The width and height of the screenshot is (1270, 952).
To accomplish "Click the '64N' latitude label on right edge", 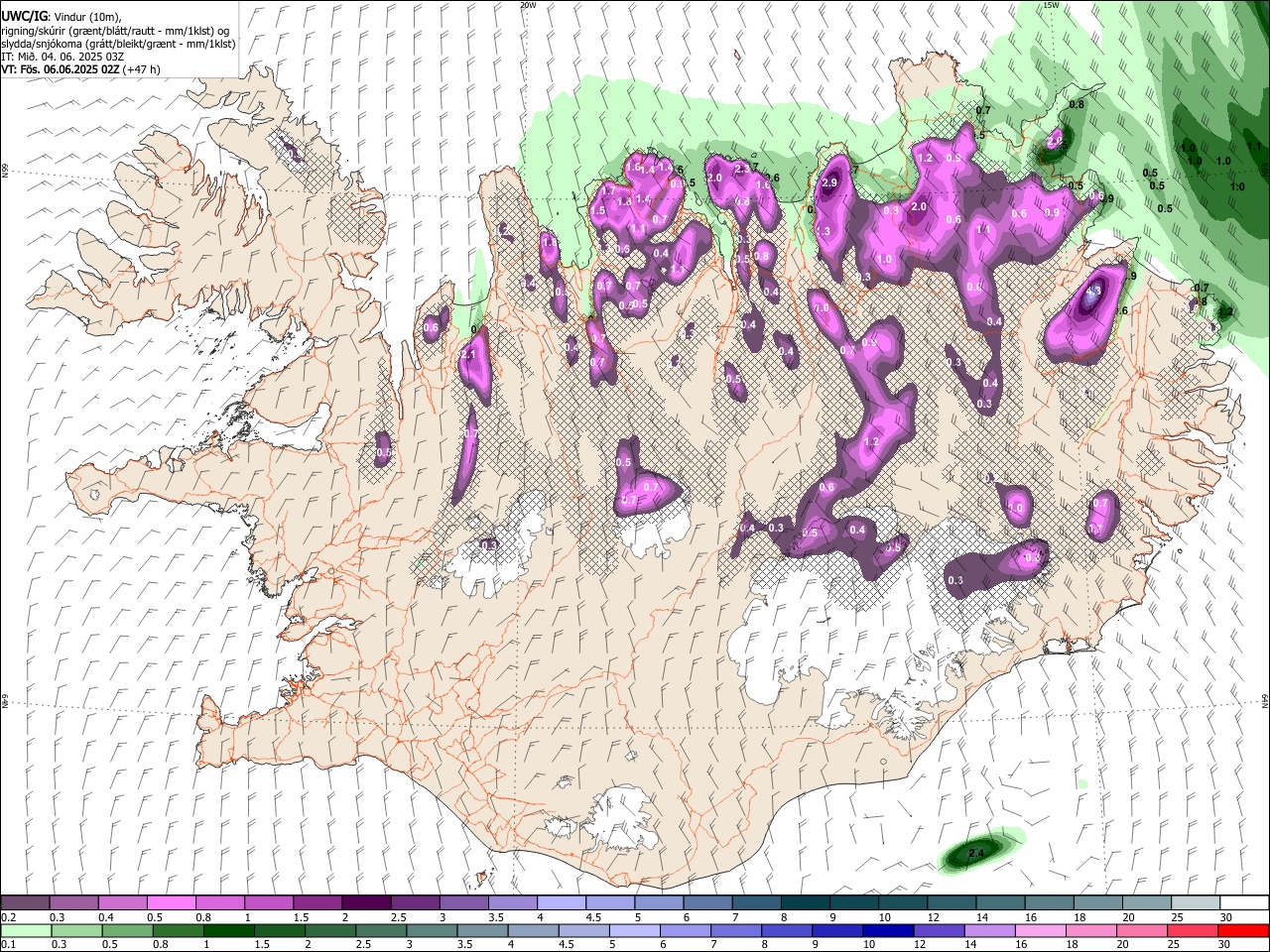I will (1265, 700).
